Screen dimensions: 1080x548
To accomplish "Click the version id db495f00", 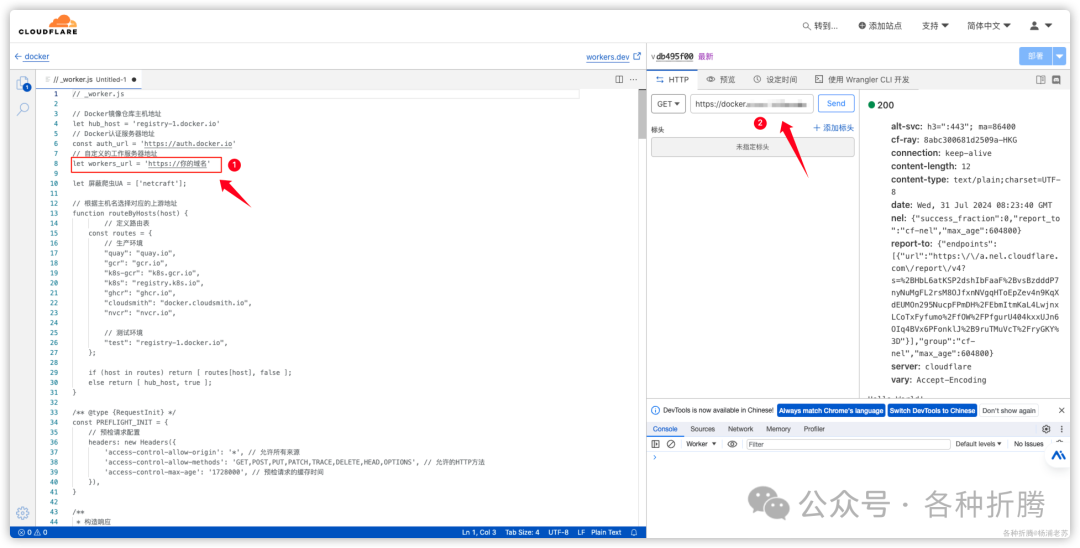I will click(x=674, y=56).
